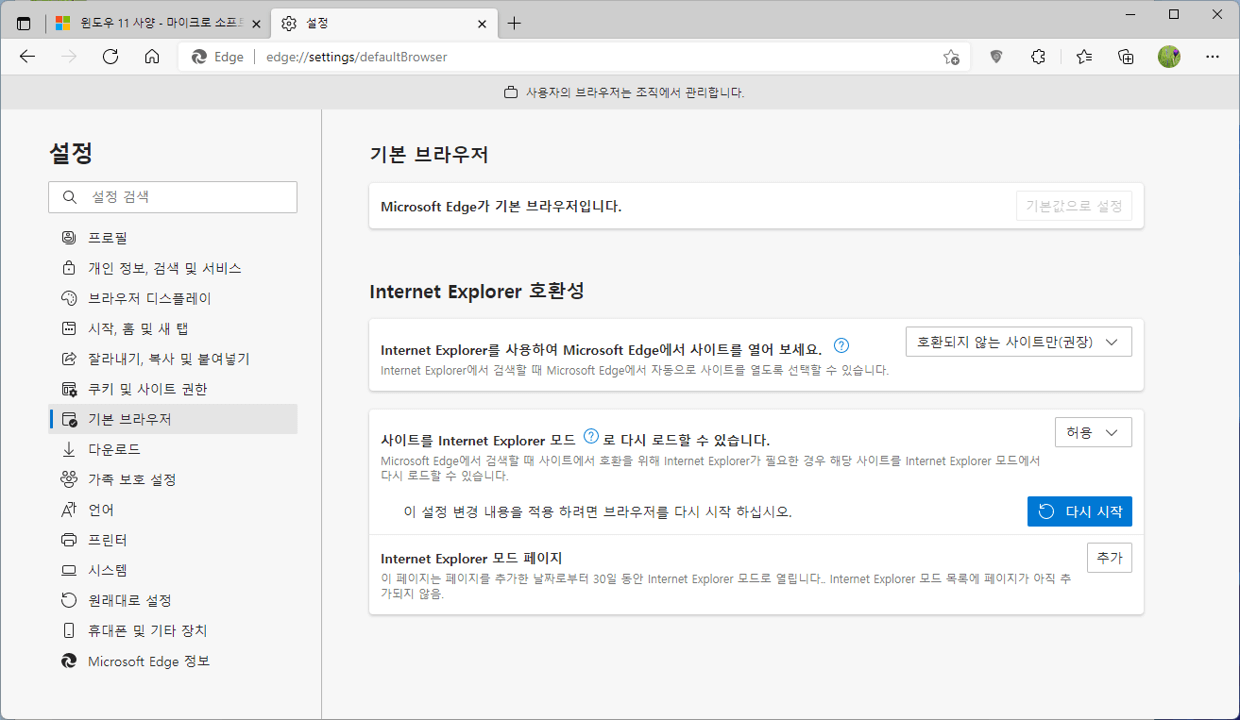Expand the 허용 dropdown
The height and width of the screenshot is (720, 1240).
(x=1093, y=432)
